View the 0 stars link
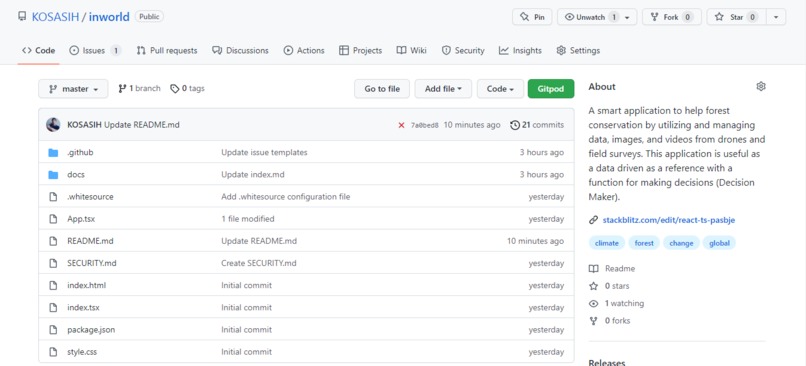Screen dimensions: 806x366 (609, 286)
